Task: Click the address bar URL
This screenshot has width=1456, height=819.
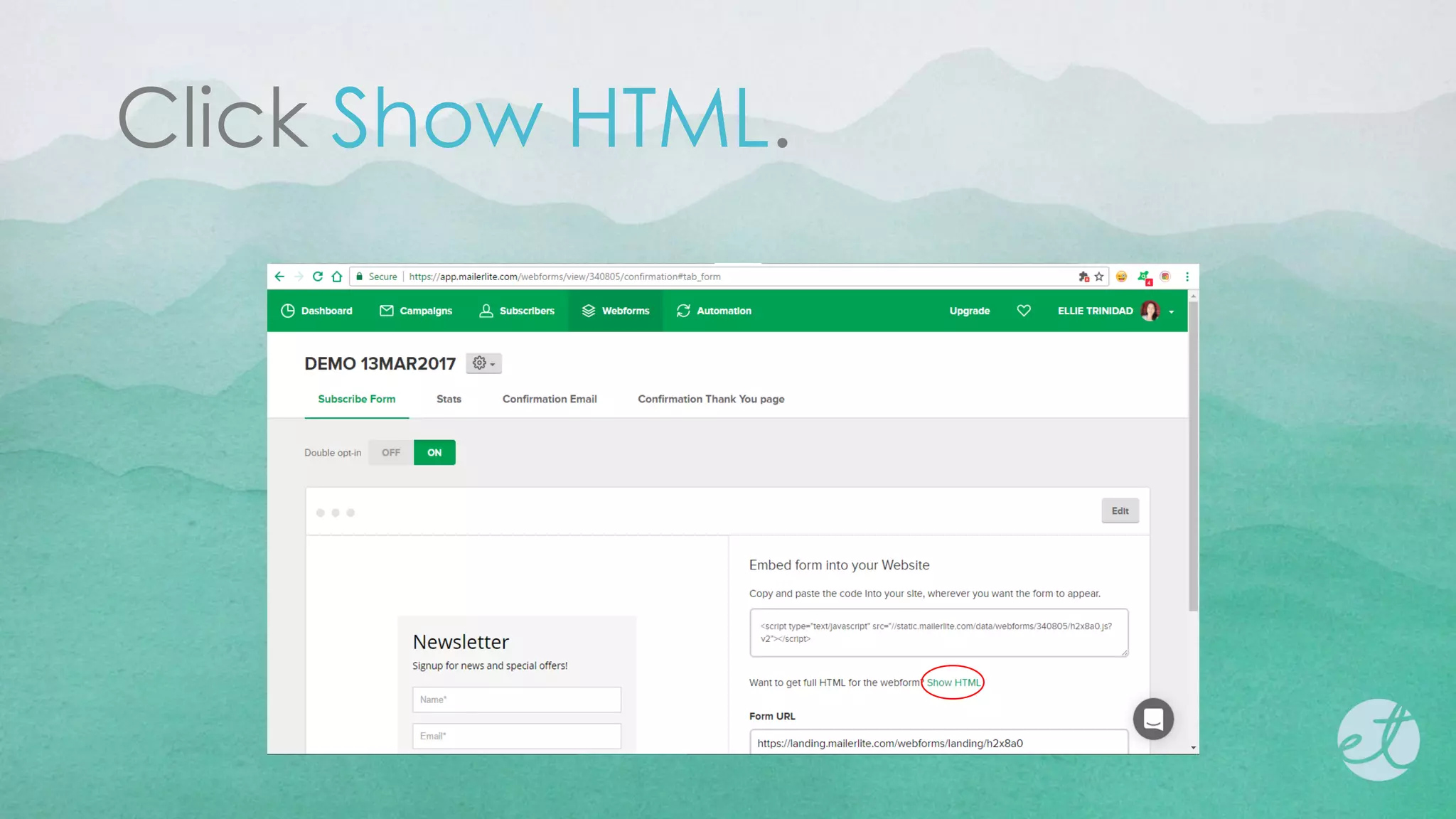Action: click(x=564, y=277)
